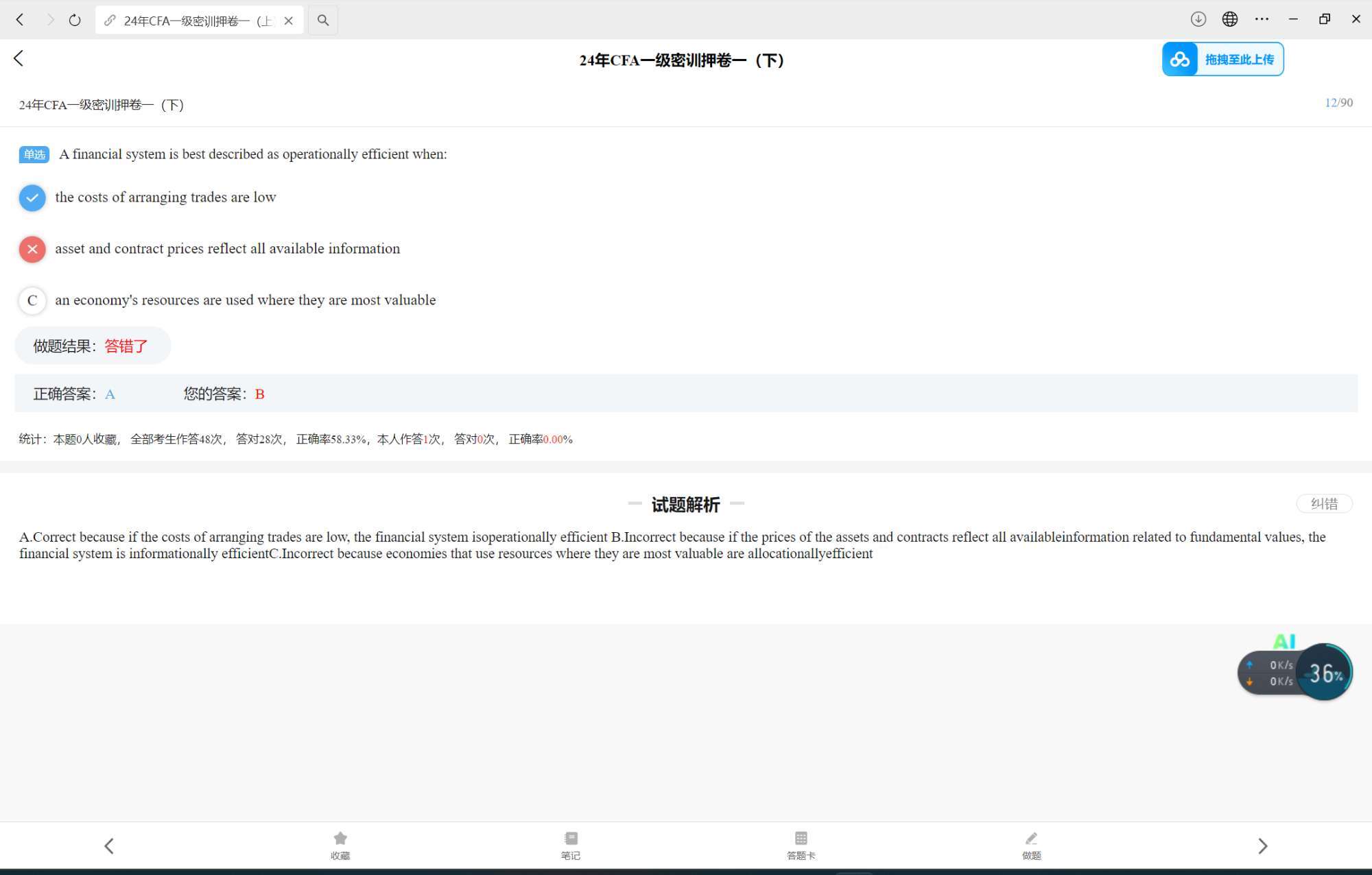Image resolution: width=1372 pixels, height=875 pixels.
Task: Click the 纠错 error report button
Action: 1323,504
